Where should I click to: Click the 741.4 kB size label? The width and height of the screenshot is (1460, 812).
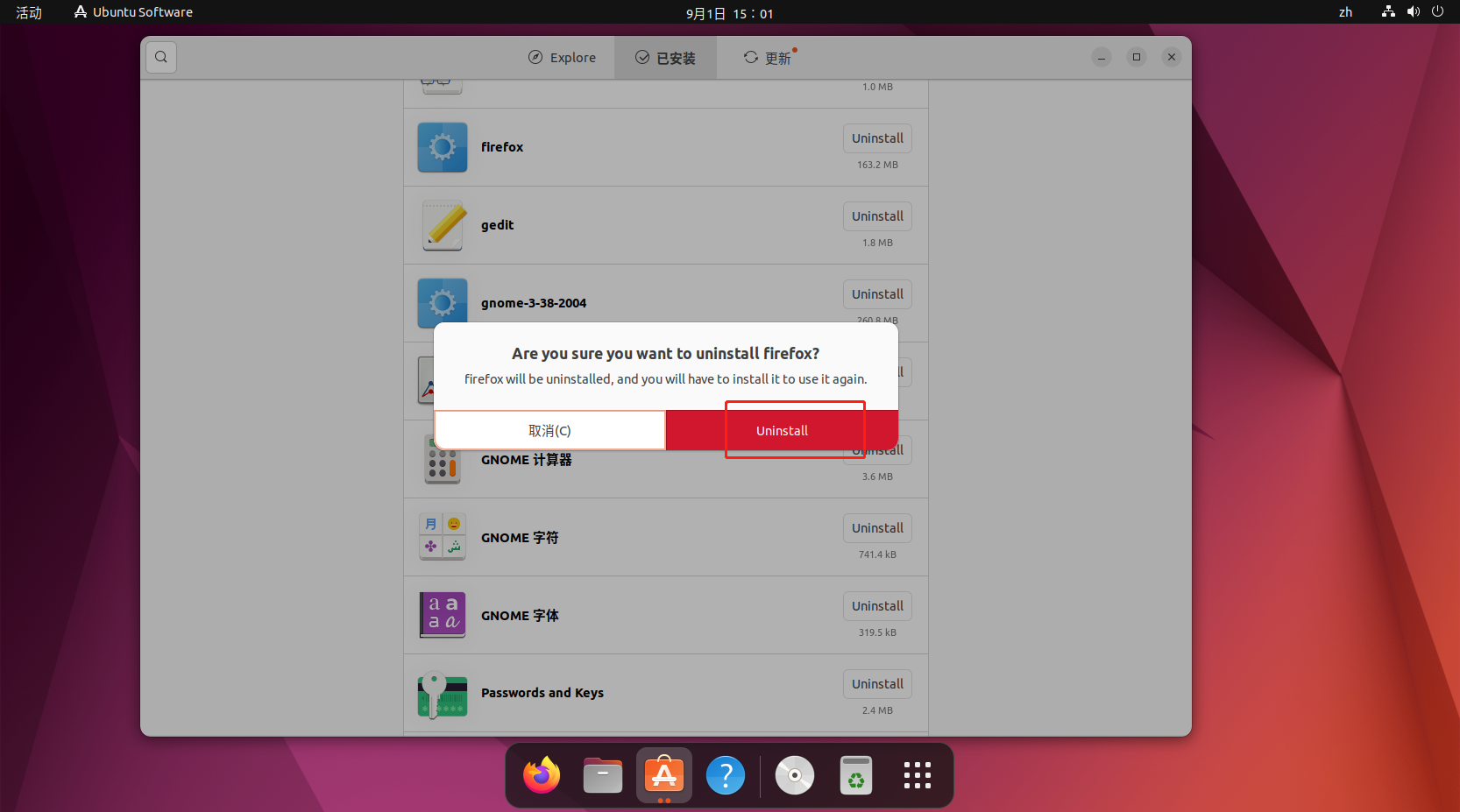point(877,554)
